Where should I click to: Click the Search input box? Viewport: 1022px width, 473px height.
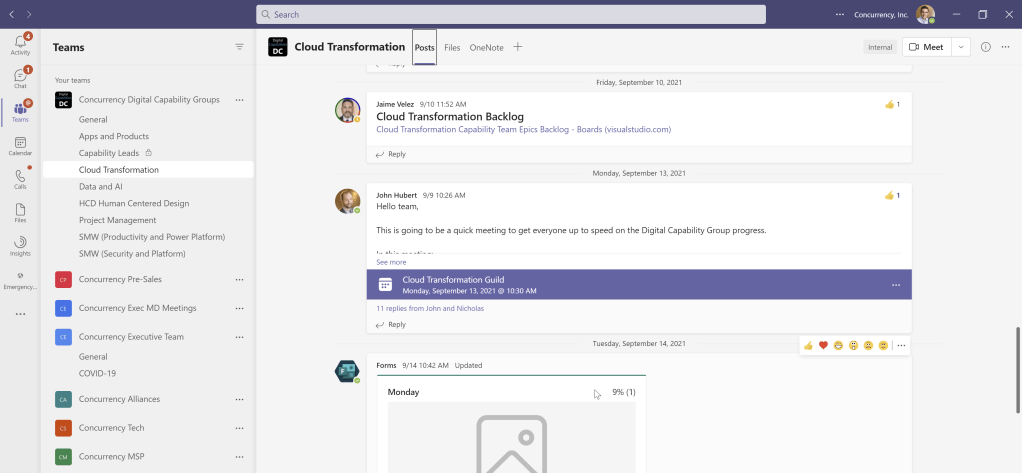pos(510,14)
